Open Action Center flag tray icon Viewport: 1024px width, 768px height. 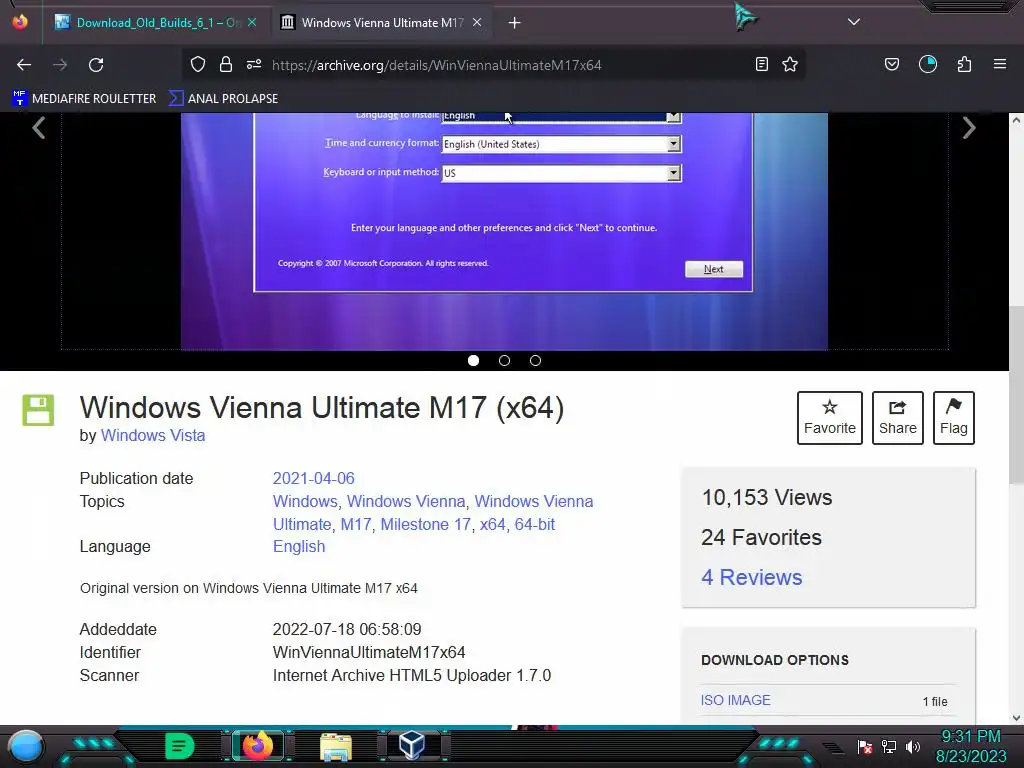(x=865, y=746)
